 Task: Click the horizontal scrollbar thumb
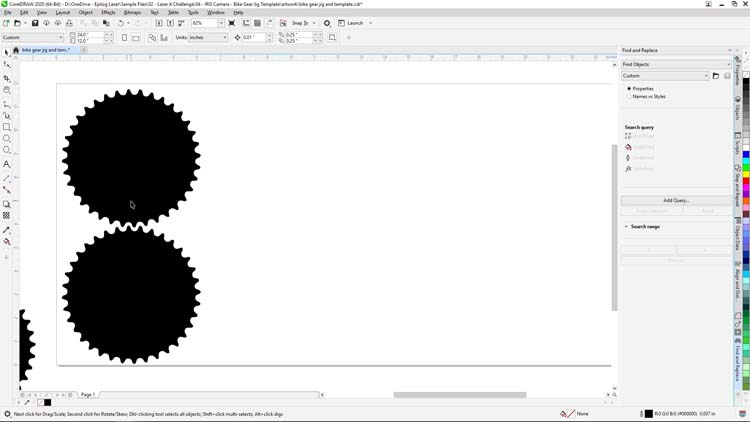[460, 395]
